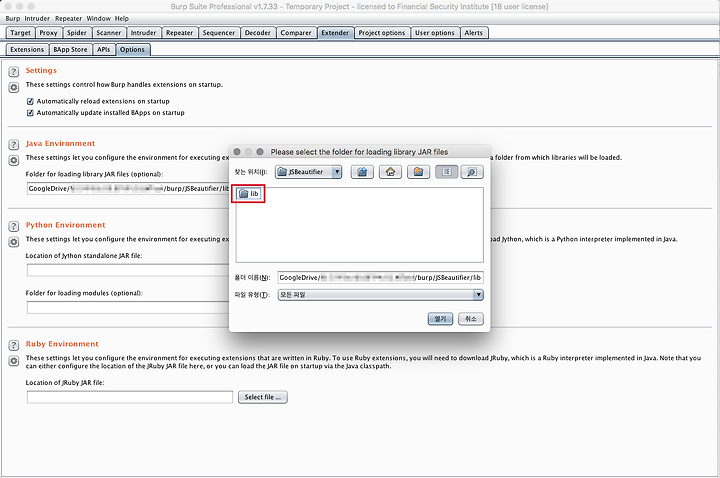Click gear icon under Settings section
Screen dimensions: 720x478
(14, 87)
